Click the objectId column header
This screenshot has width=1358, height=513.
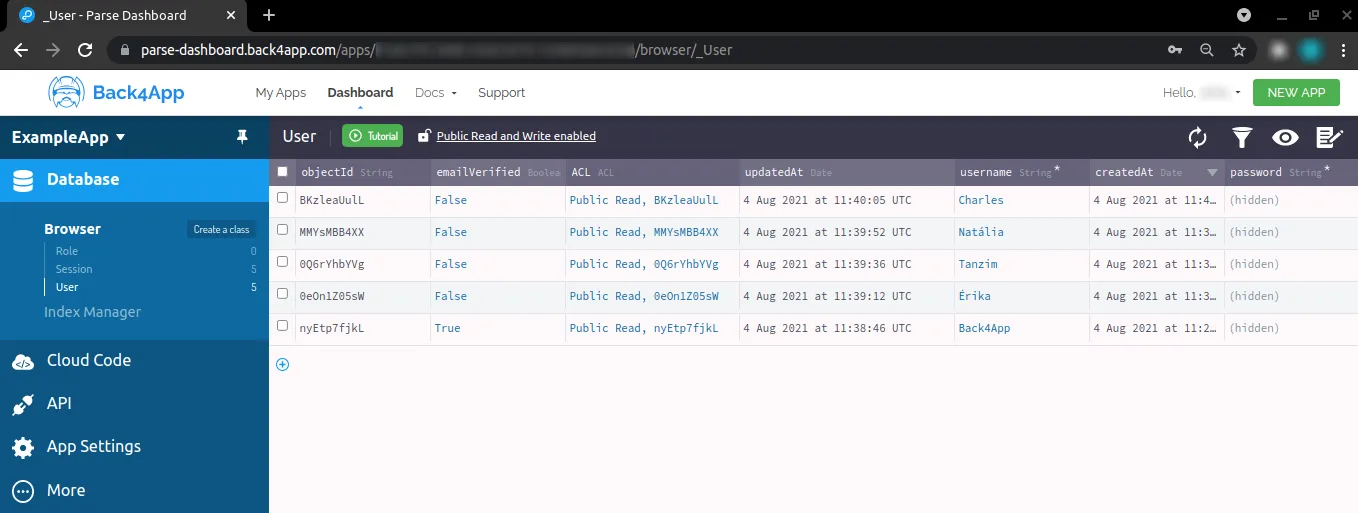pos(365,172)
